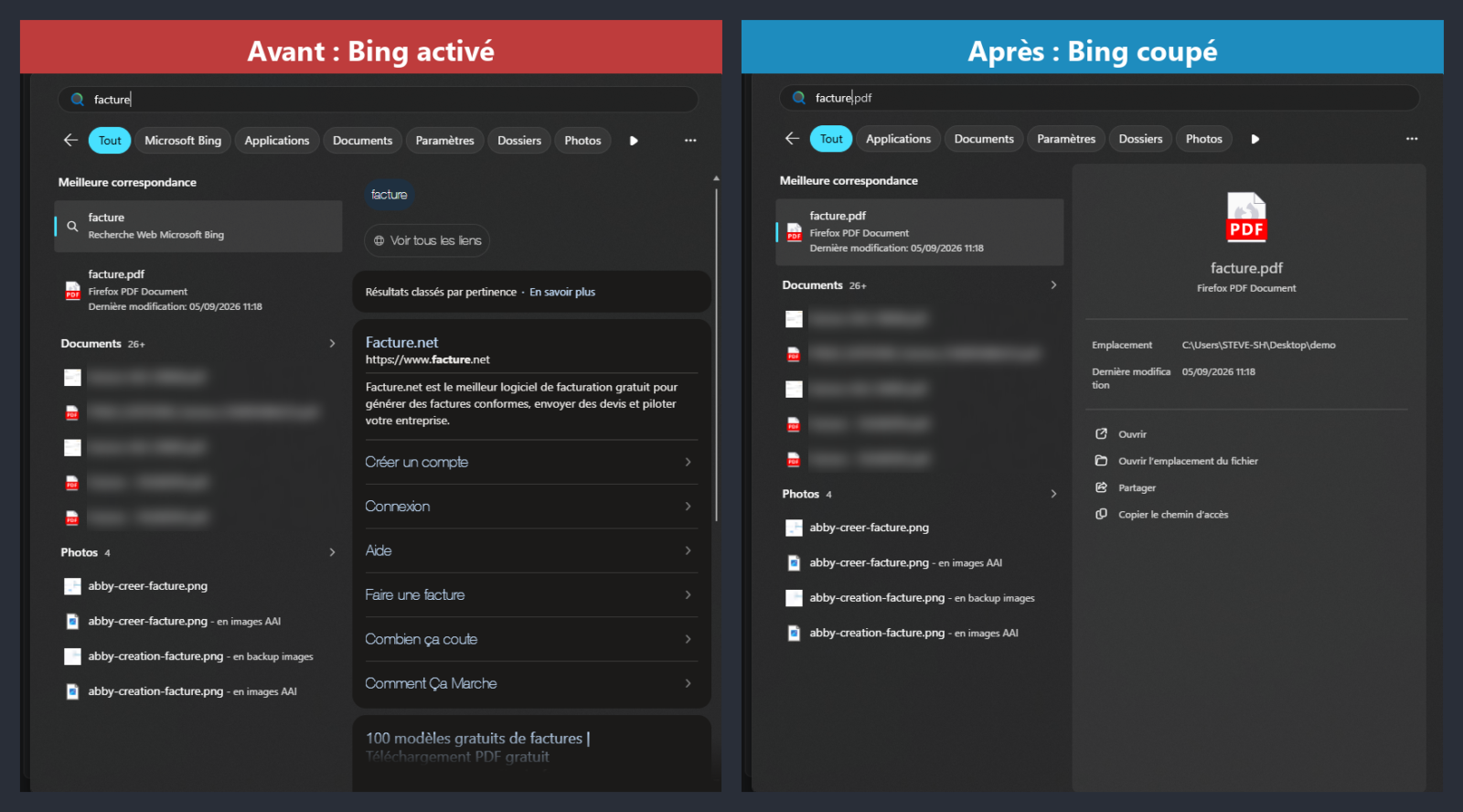This screenshot has width=1463, height=812.
Task: Select the Tout filter in the Avant panel
Action: coord(110,141)
